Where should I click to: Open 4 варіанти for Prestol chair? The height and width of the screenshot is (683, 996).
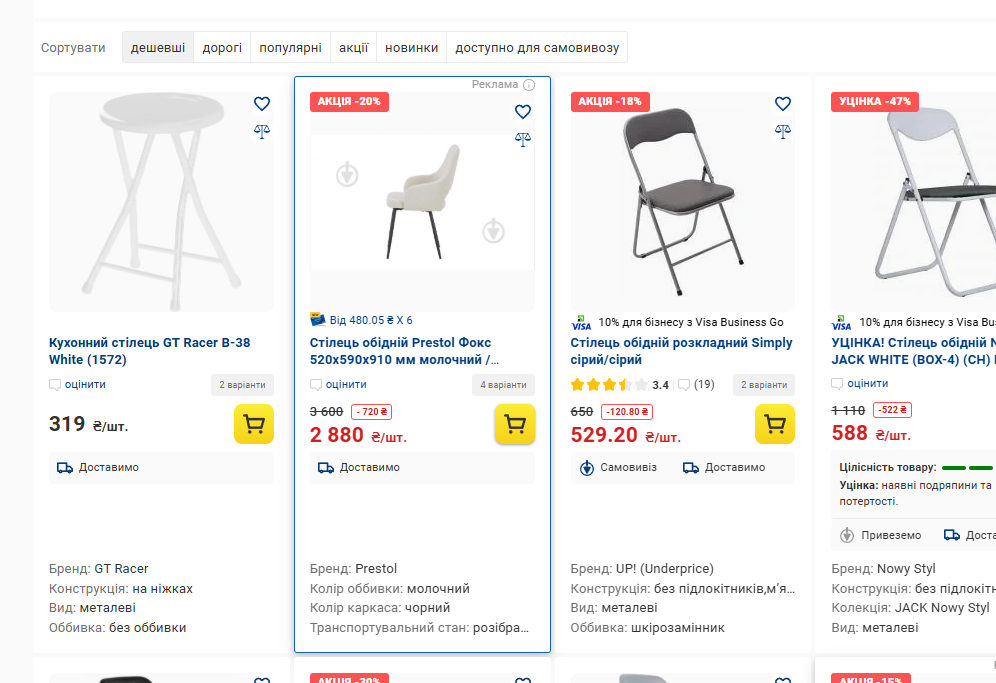point(503,385)
